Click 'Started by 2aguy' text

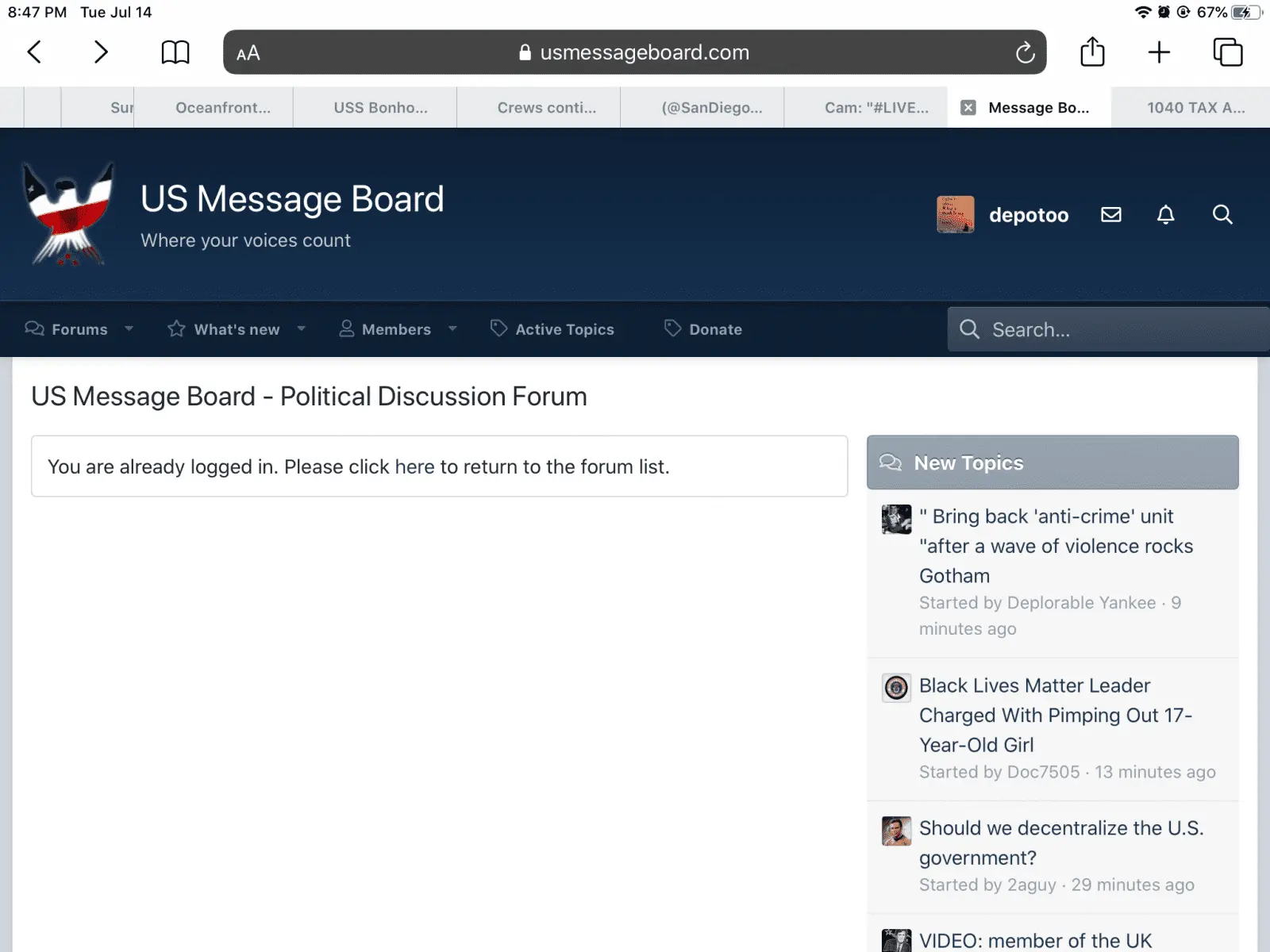point(987,885)
